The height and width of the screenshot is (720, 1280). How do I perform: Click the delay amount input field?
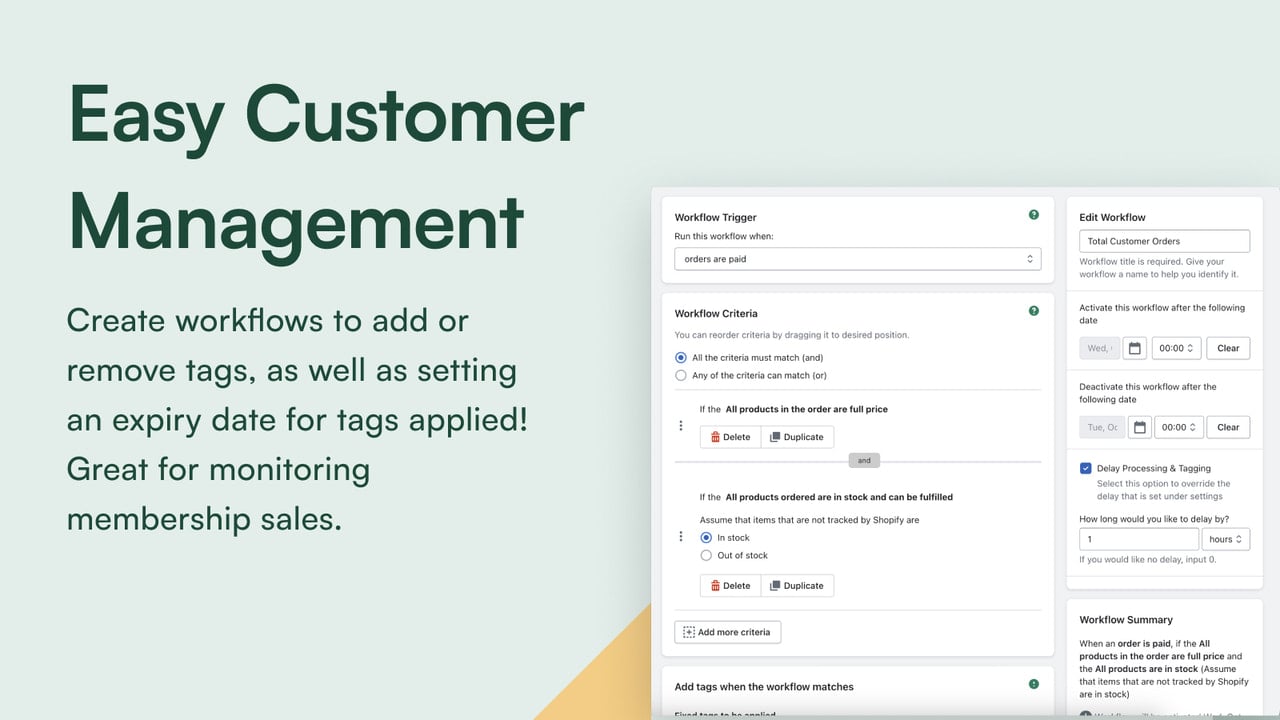1139,539
